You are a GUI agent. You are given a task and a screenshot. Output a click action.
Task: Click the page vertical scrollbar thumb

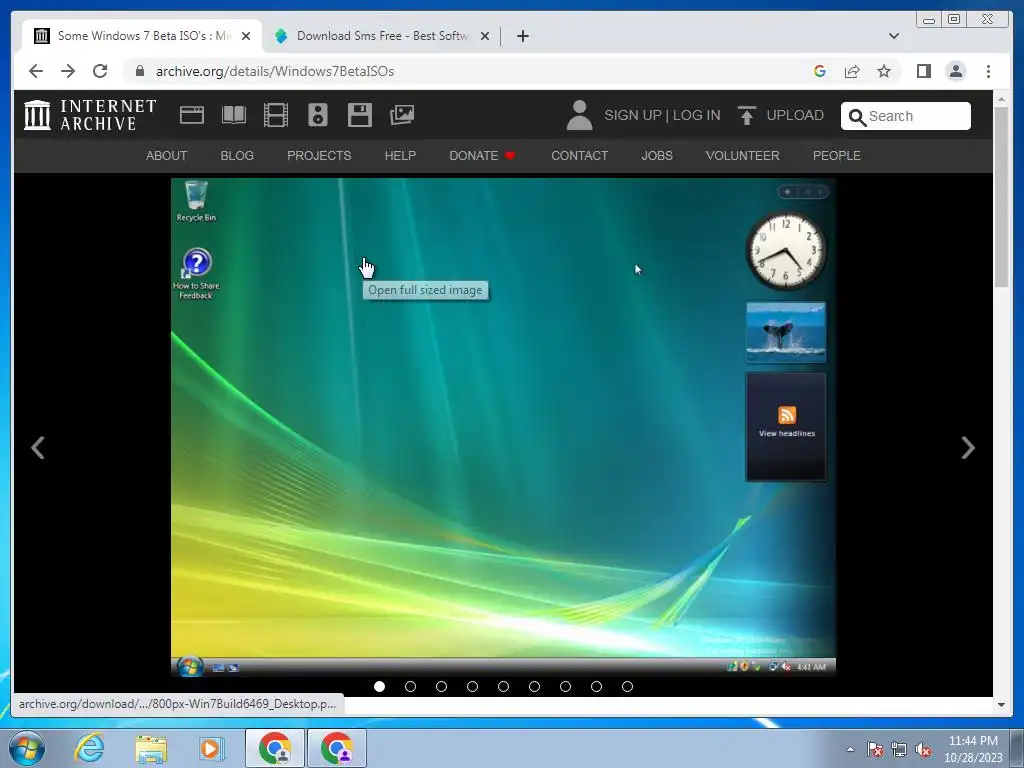(x=1001, y=196)
